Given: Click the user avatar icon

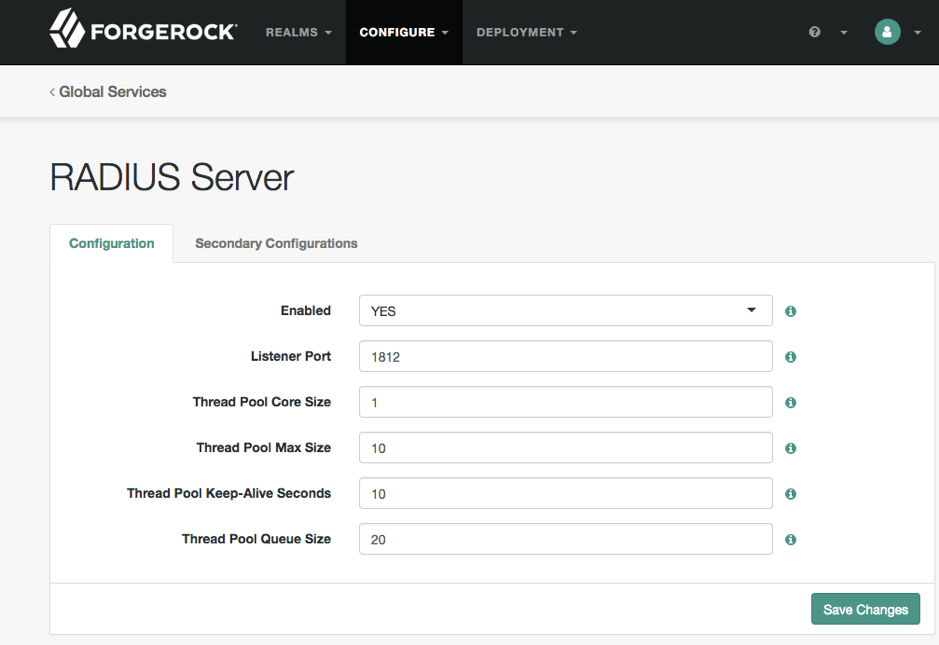Looking at the screenshot, I should [887, 32].
